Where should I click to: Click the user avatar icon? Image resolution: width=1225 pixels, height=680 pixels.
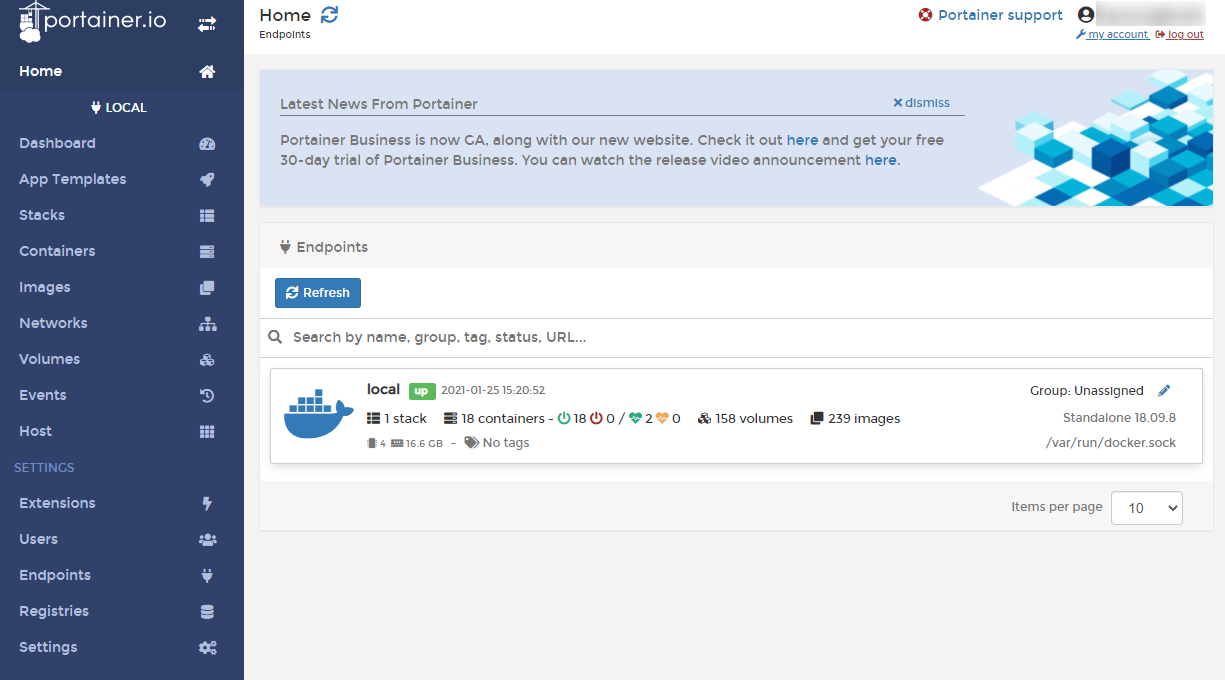coord(1086,15)
